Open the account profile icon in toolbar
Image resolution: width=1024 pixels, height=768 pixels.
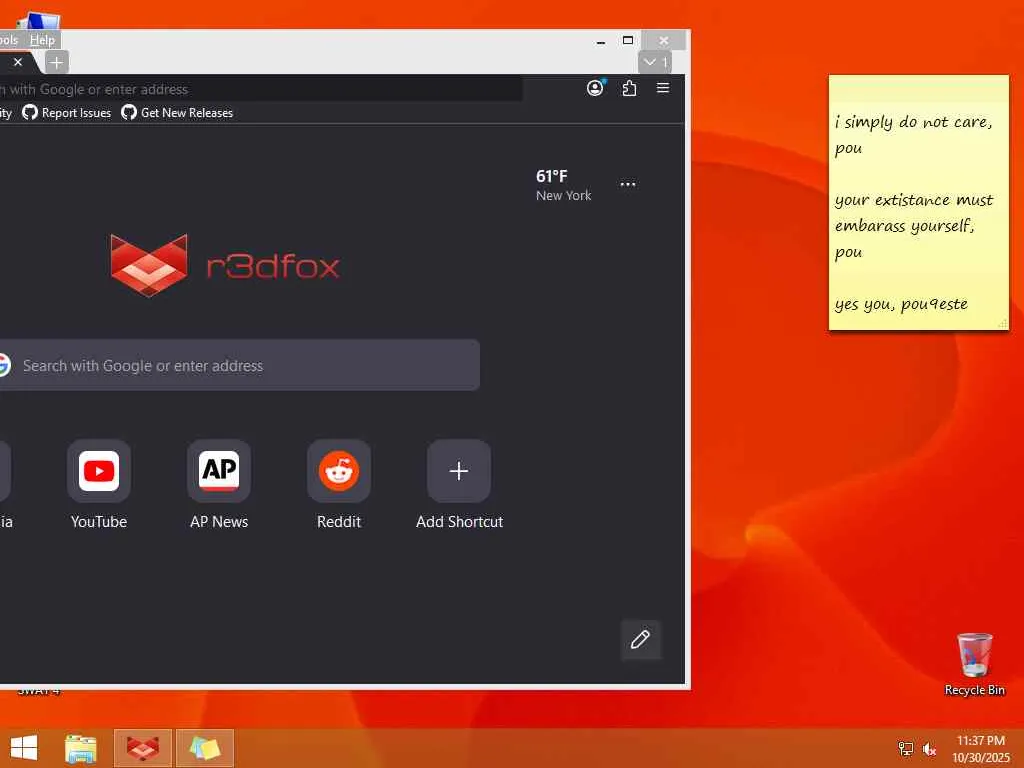click(595, 88)
